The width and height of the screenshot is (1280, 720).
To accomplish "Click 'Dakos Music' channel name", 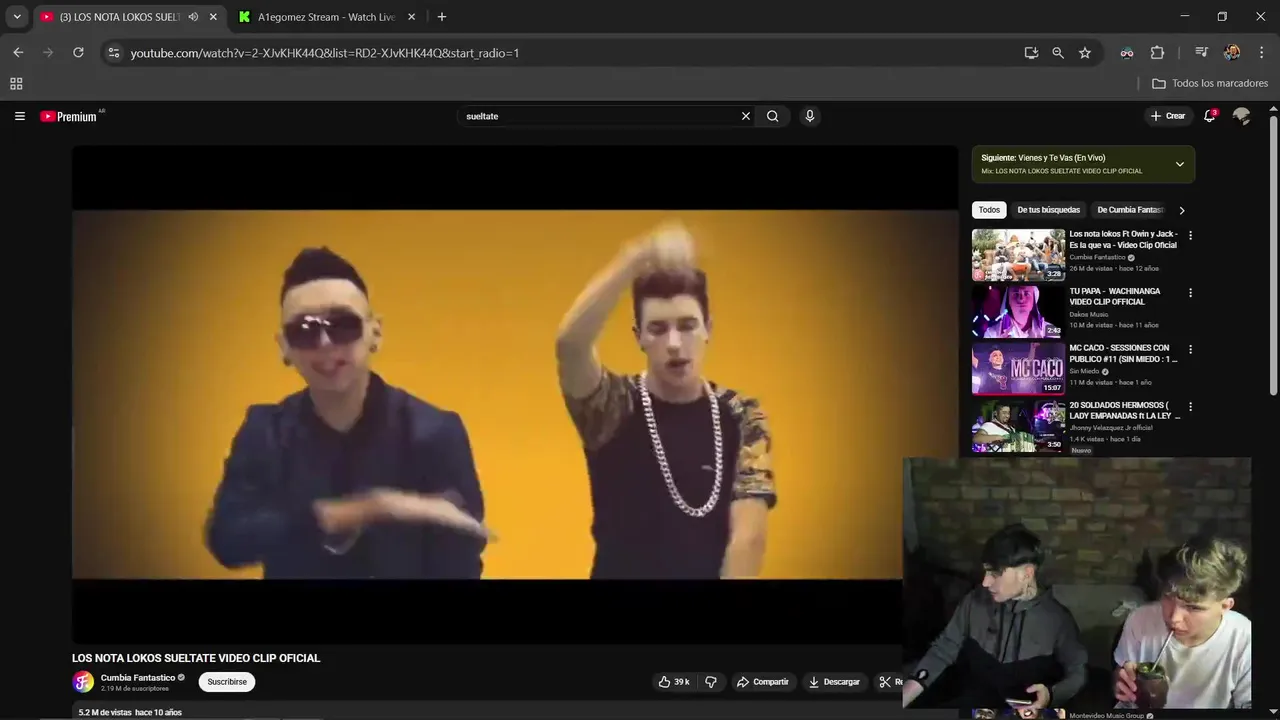I will click(x=1088, y=314).
